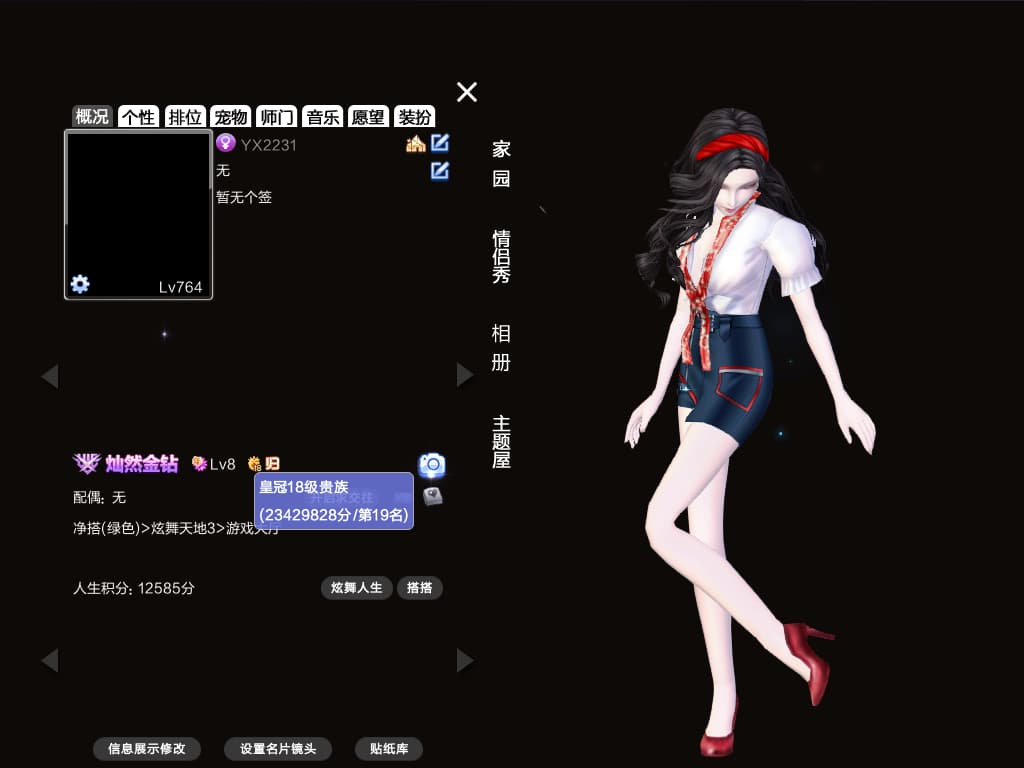The width and height of the screenshot is (1024, 768).
Task: Switch to the 个性 tab
Action: coord(138,117)
